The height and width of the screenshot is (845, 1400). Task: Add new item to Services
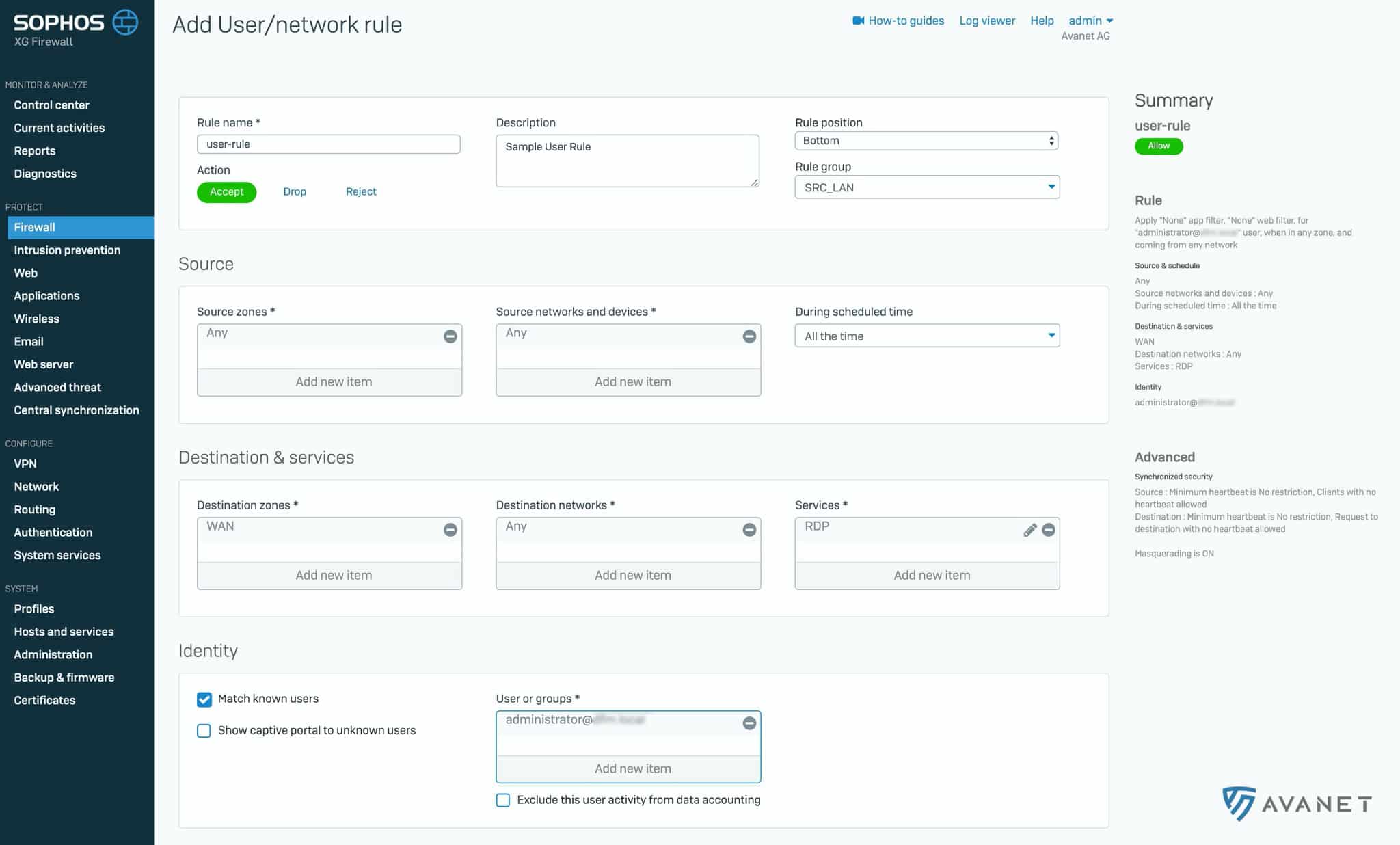tap(927, 576)
